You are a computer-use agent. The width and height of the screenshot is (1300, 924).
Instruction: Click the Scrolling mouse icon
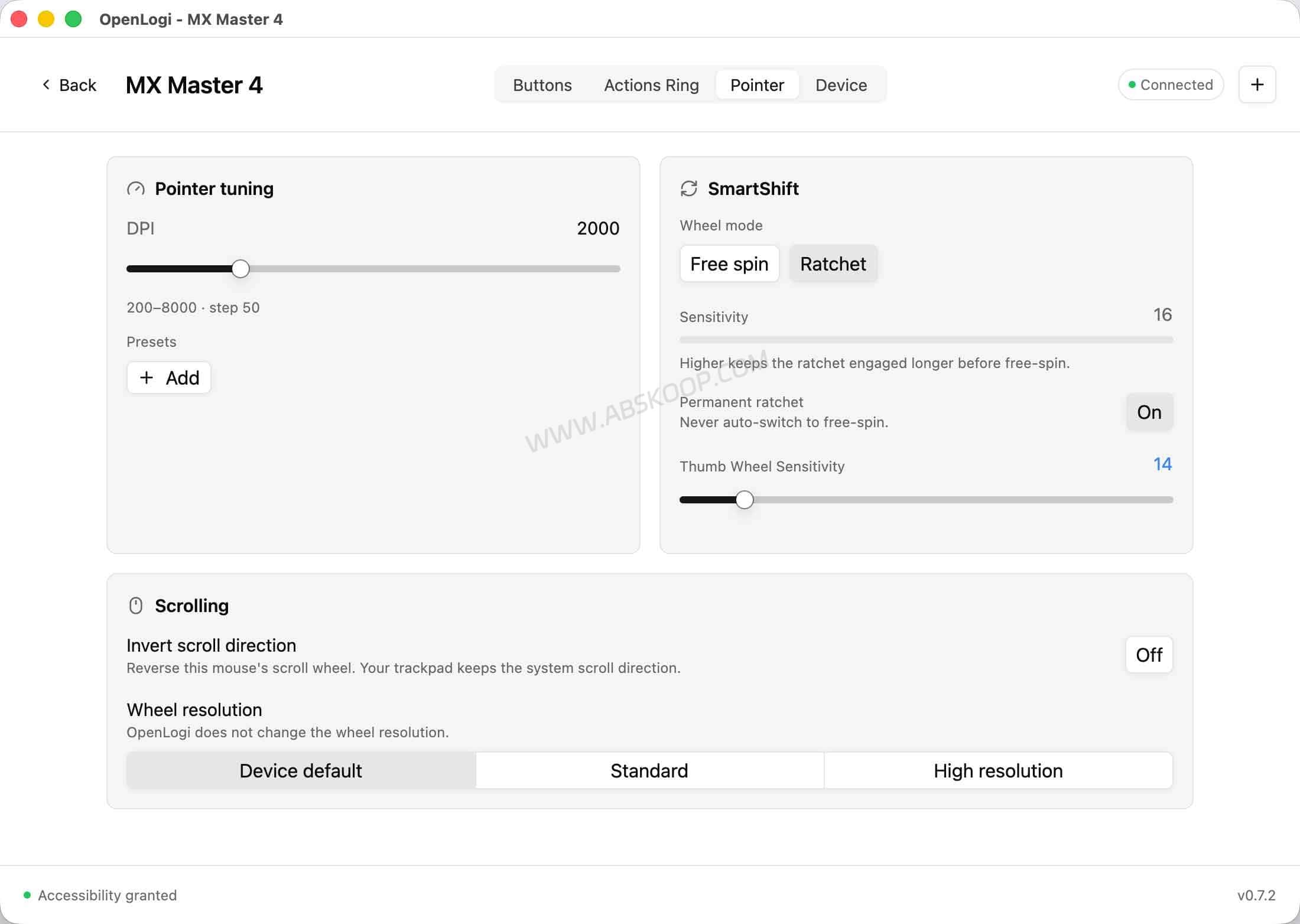136,606
